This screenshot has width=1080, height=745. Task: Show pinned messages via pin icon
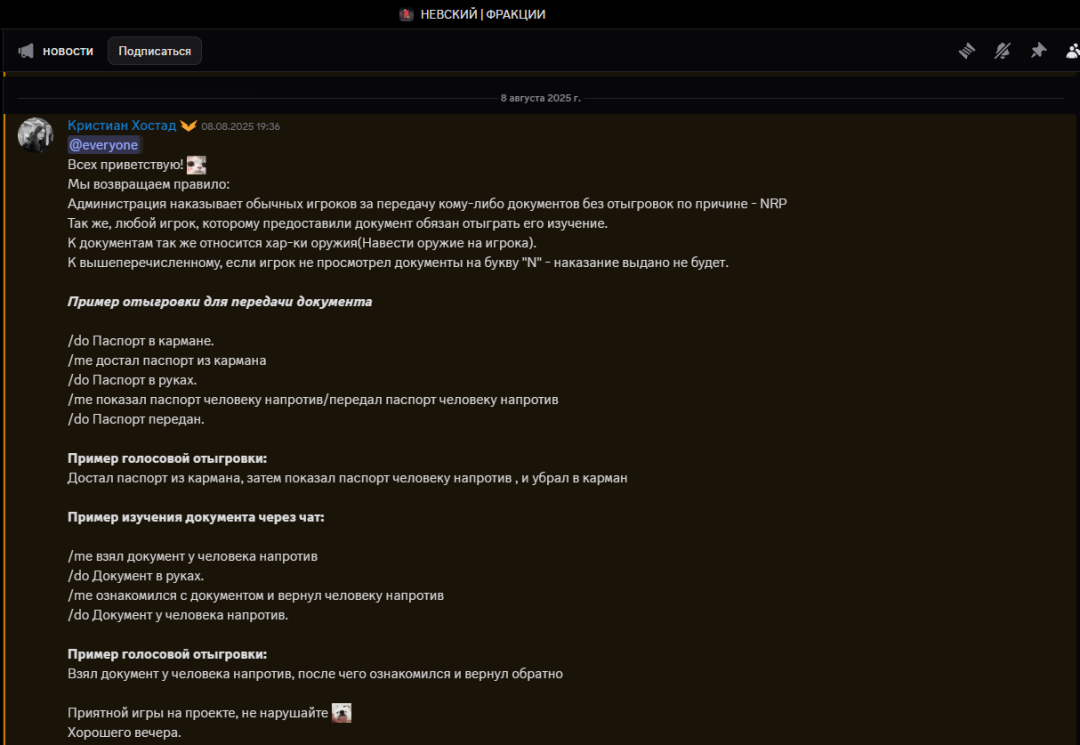coord(1038,51)
